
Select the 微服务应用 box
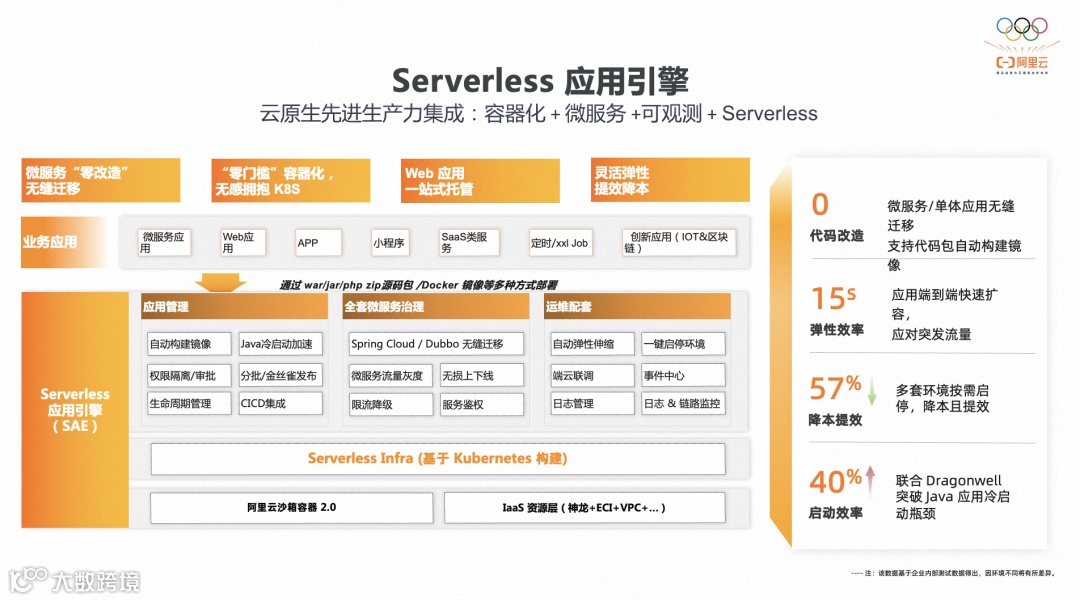(x=164, y=242)
